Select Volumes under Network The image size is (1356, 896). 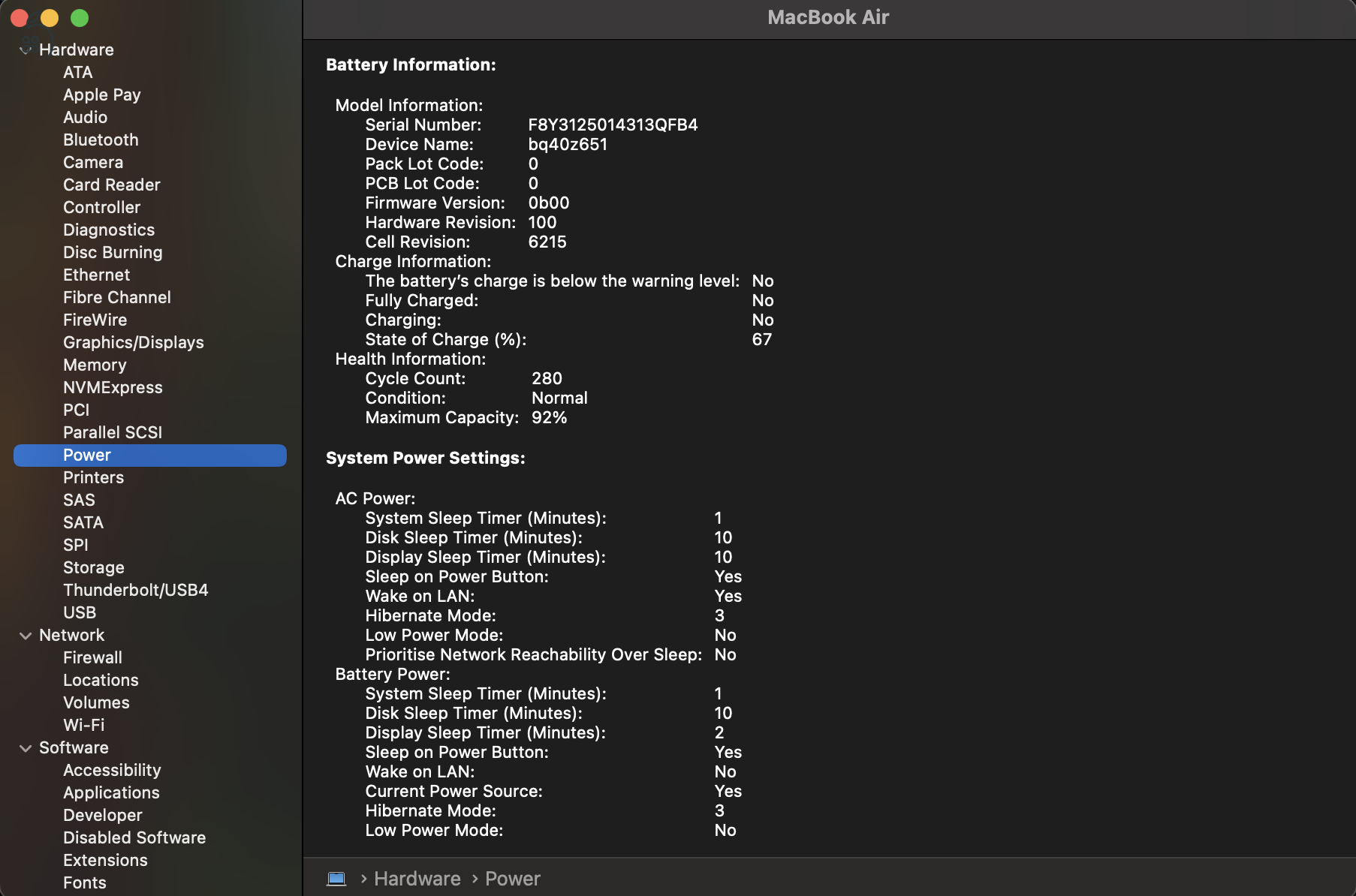coord(96,703)
